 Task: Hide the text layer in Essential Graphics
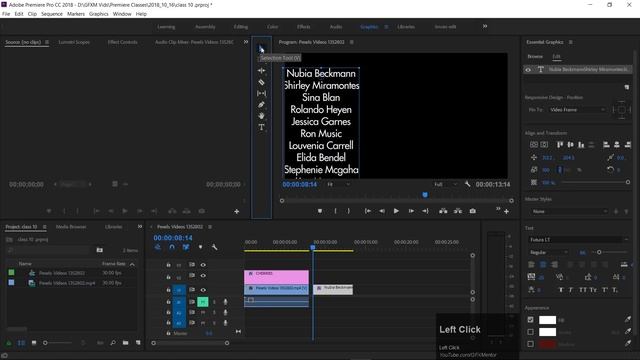(528, 70)
